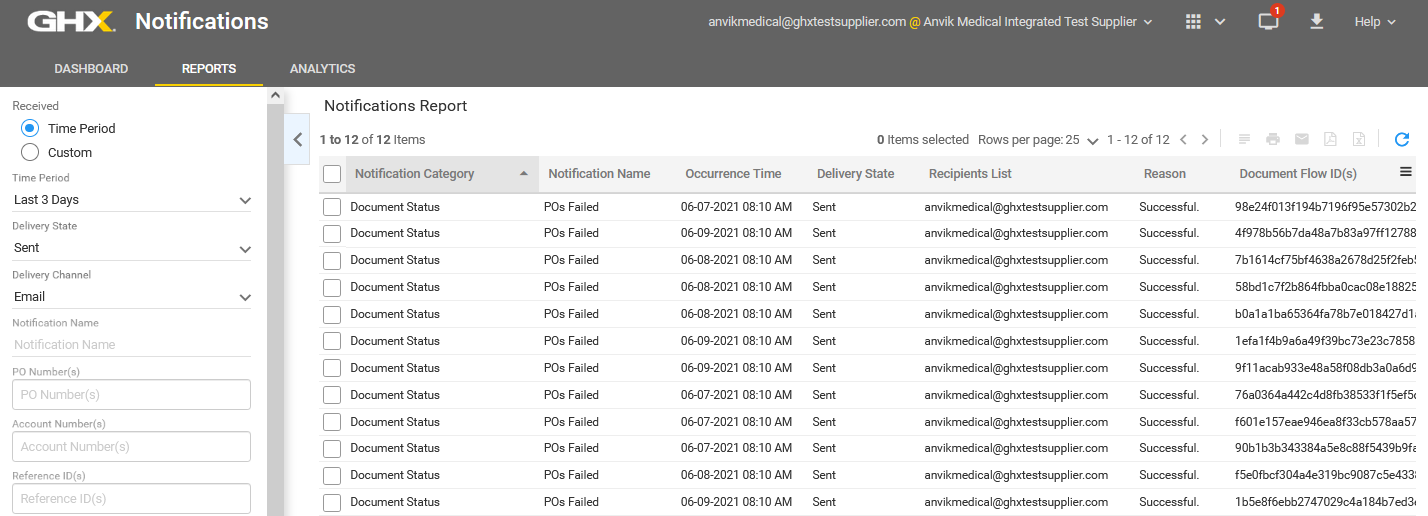The height and width of the screenshot is (516, 1428).
Task: Select the Time Period radio button
Action: point(30,129)
